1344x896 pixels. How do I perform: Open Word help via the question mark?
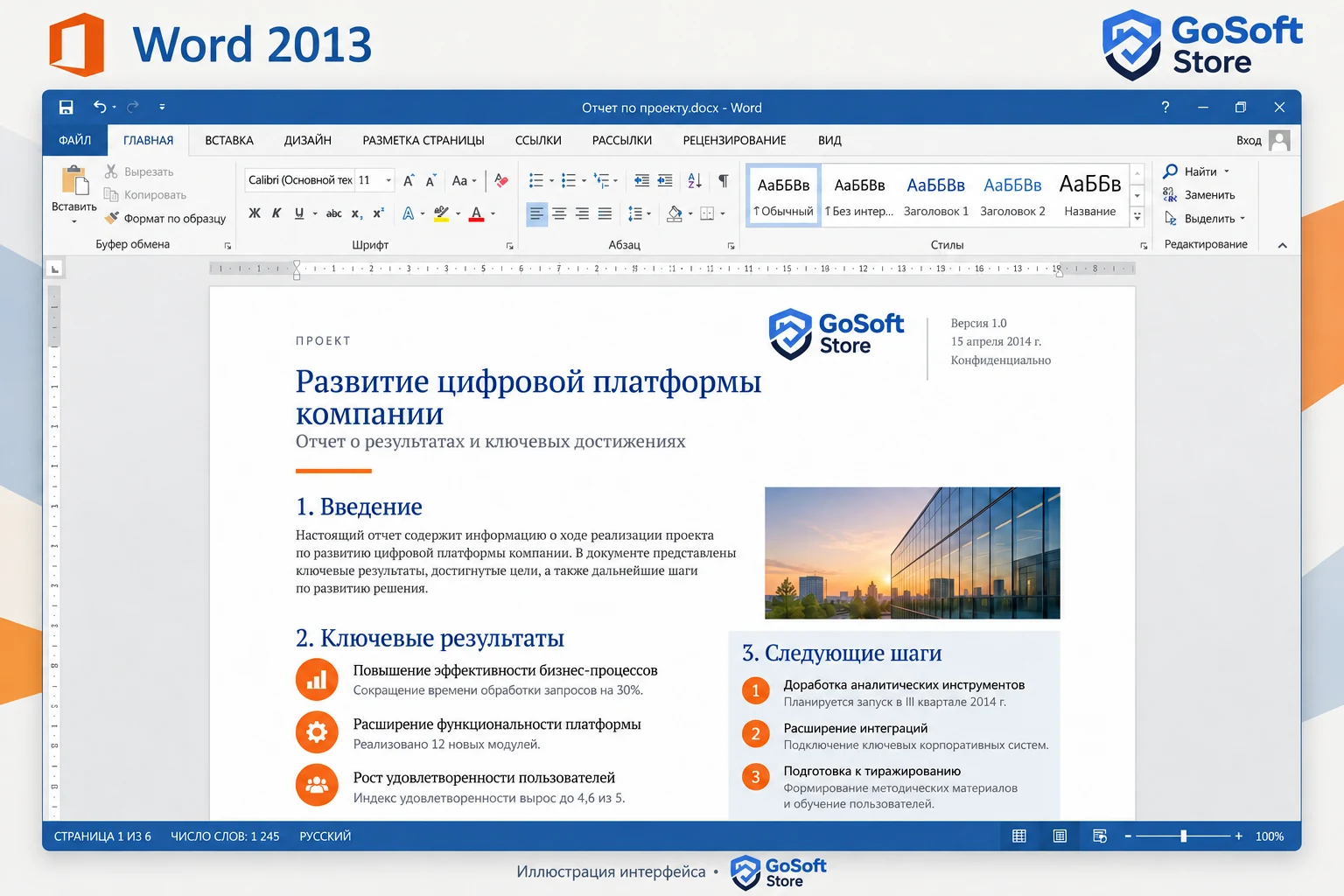pyautogui.click(x=1165, y=108)
